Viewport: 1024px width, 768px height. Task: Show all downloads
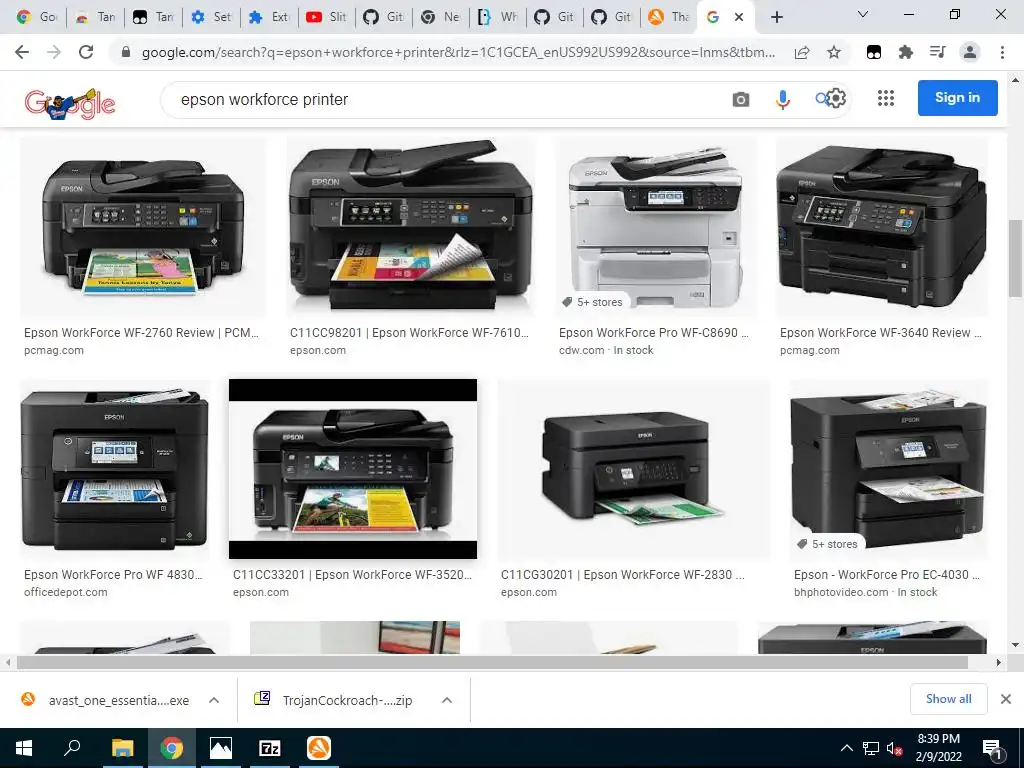948,699
